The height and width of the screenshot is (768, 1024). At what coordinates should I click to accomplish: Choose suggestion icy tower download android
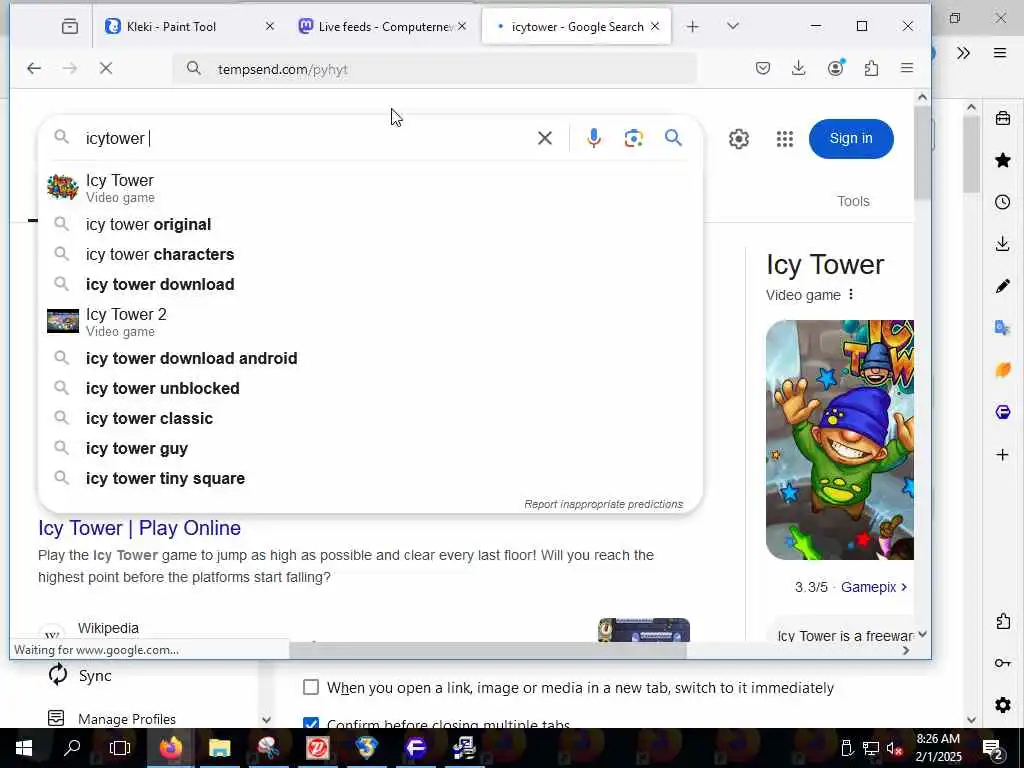click(370, 358)
